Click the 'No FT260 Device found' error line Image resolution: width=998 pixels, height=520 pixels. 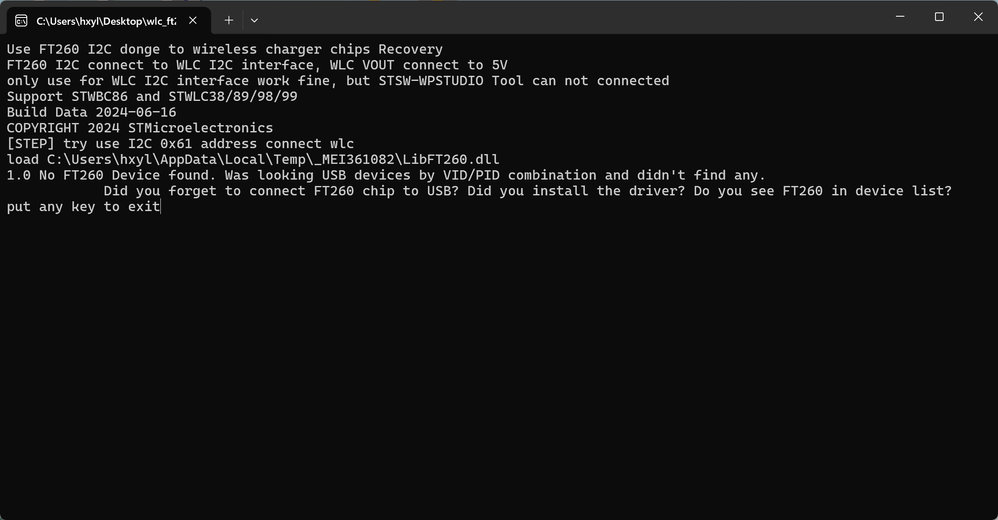click(x=386, y=175)
